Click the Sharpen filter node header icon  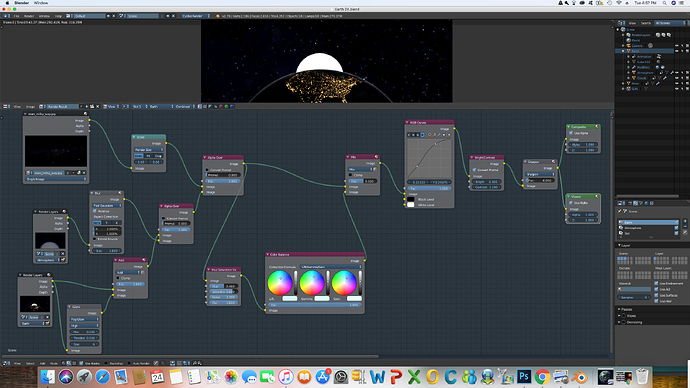click(554, 162)
